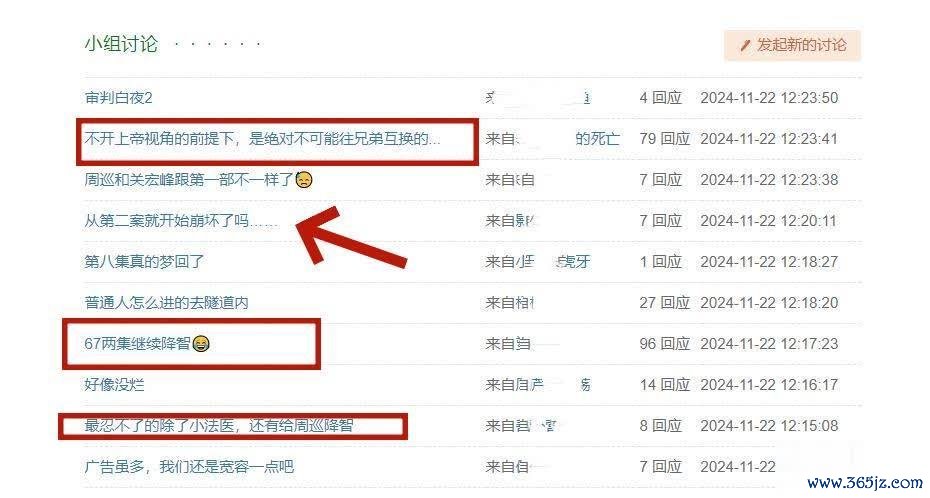Open thread 从第二案就开始崩坏了吗
Screen dimensions: 930x498
click(180, 221)
